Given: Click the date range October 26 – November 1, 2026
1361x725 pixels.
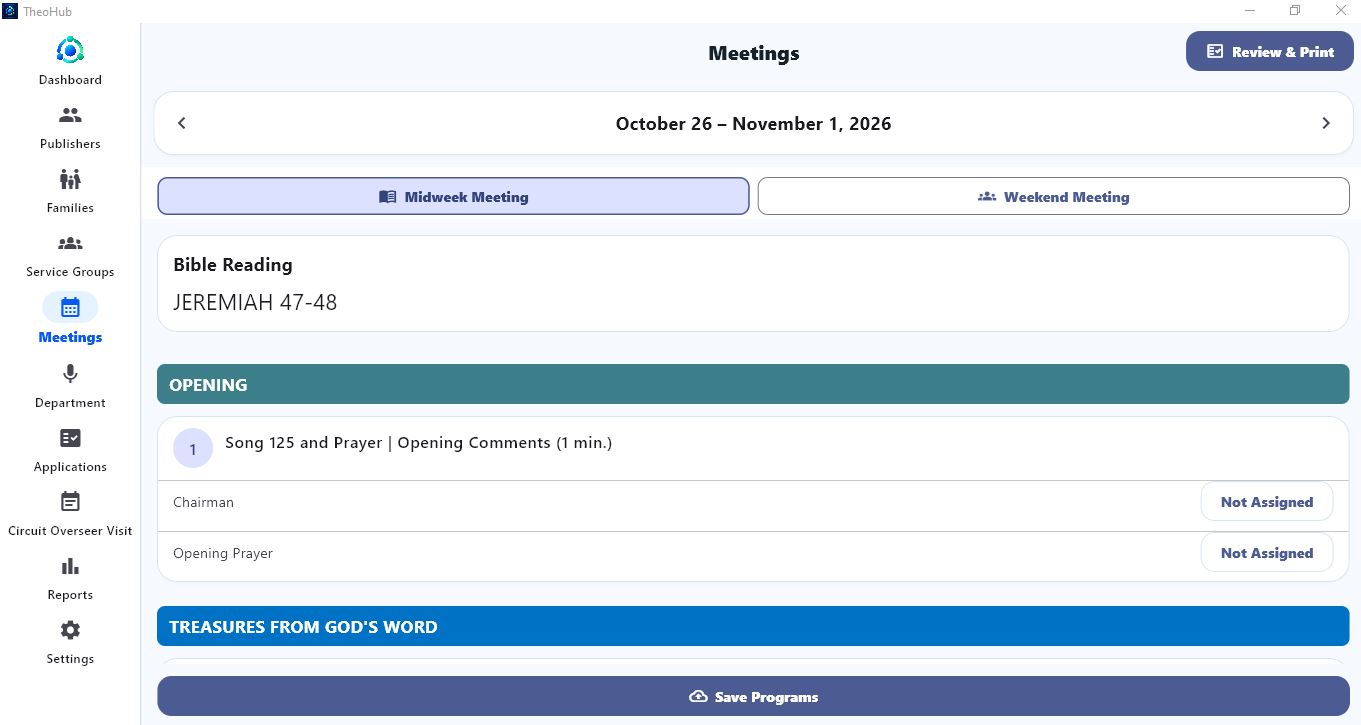Looking at the screenshot, I should point(753,124).
